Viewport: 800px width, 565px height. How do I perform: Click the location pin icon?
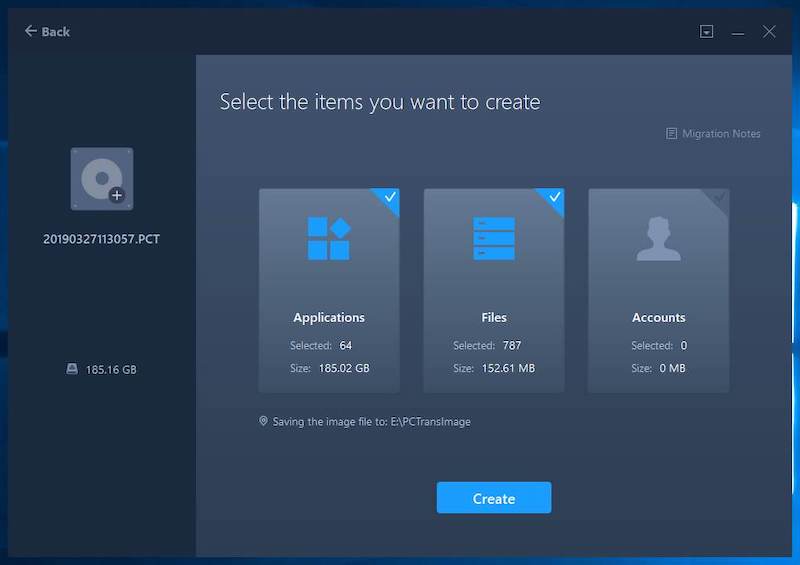(x=263, y=421)
